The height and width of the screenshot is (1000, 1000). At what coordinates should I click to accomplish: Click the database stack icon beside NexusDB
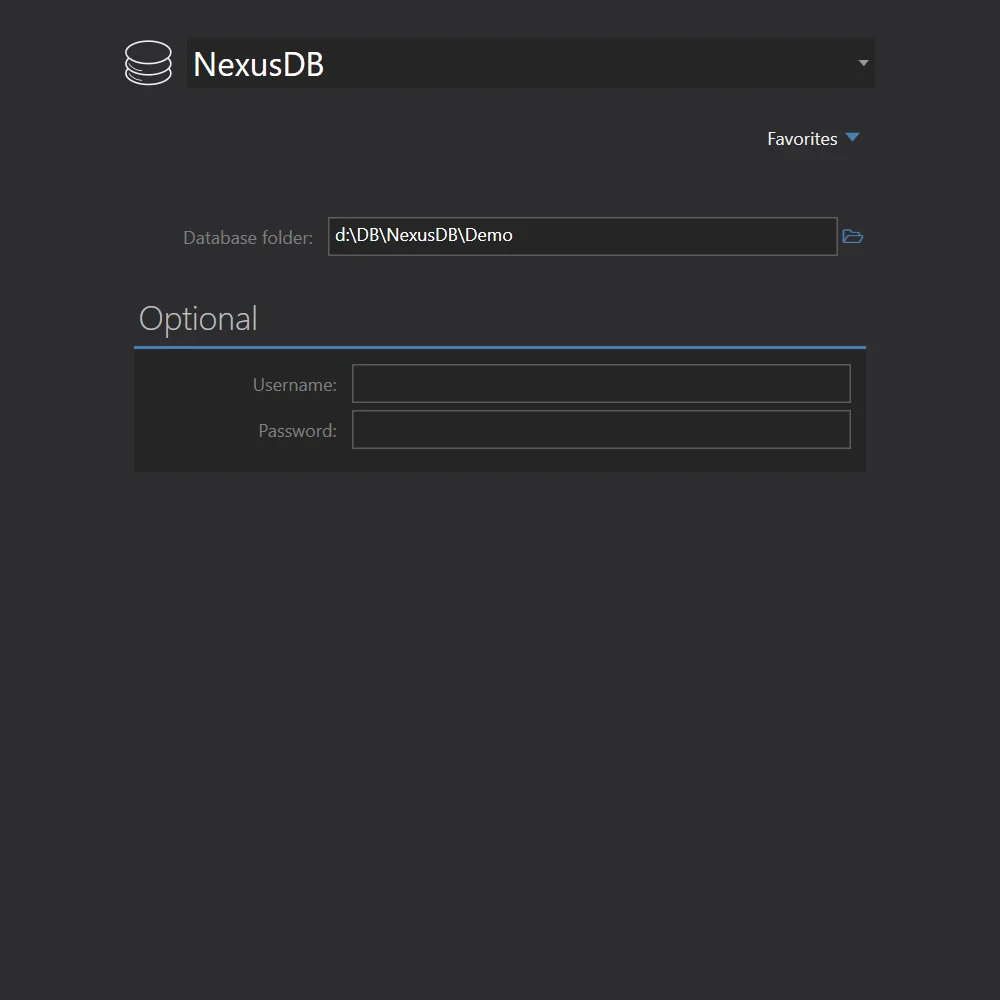[148, 63]
